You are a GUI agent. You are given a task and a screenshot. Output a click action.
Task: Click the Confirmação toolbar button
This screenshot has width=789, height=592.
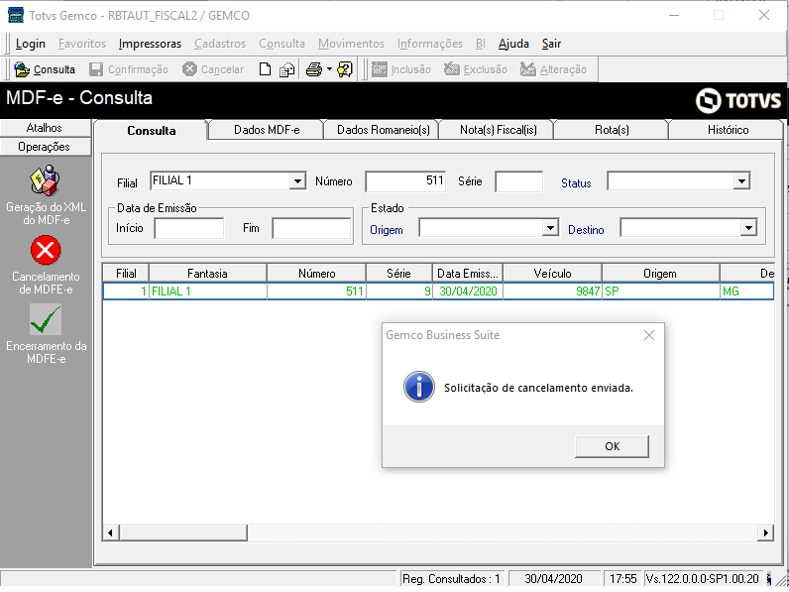[129, 69]
